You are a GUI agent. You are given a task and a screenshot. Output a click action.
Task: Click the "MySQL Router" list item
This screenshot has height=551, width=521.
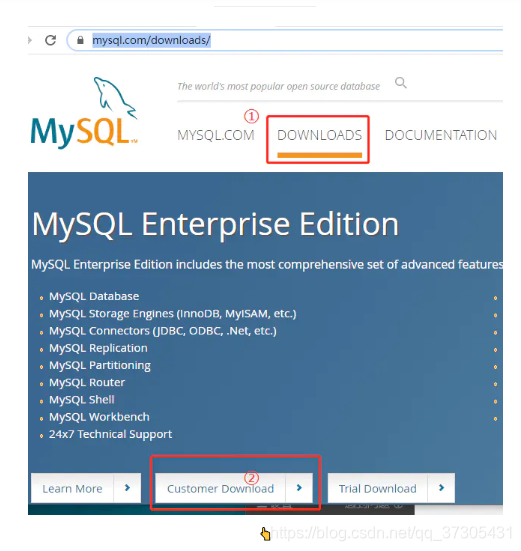[x=87, y=382]
